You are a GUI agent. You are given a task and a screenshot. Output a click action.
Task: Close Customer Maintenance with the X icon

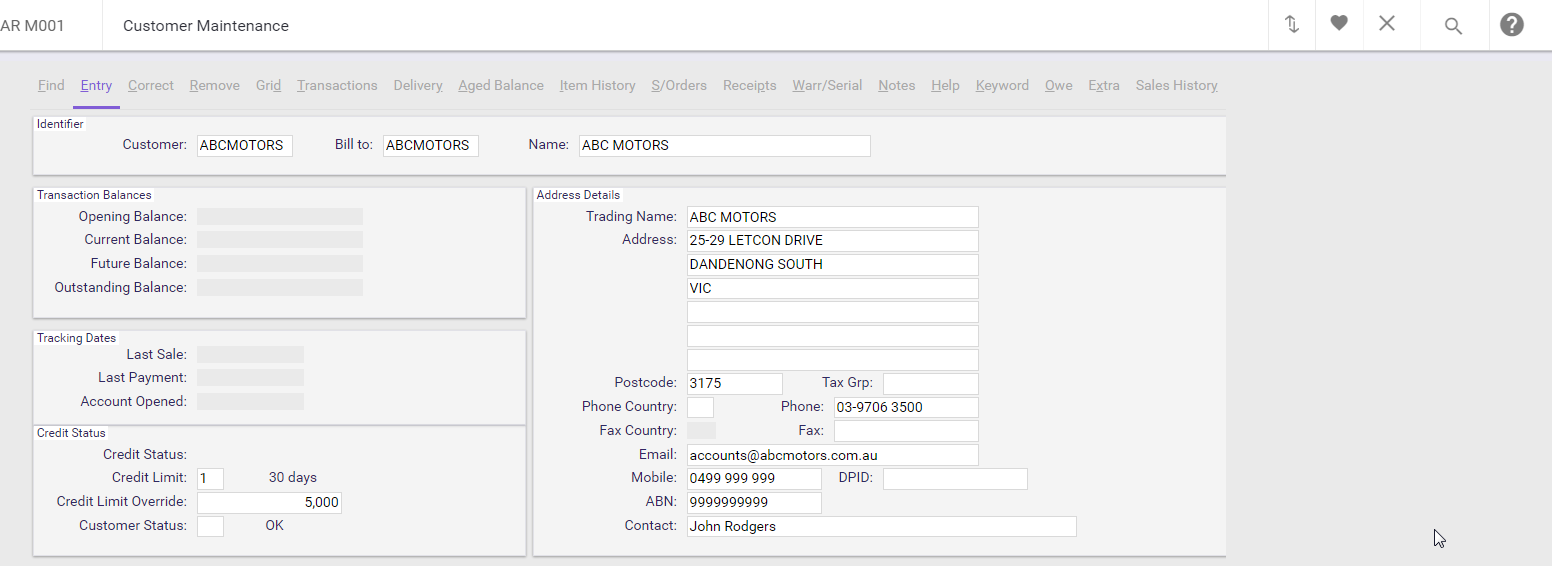click(1387, 23)
